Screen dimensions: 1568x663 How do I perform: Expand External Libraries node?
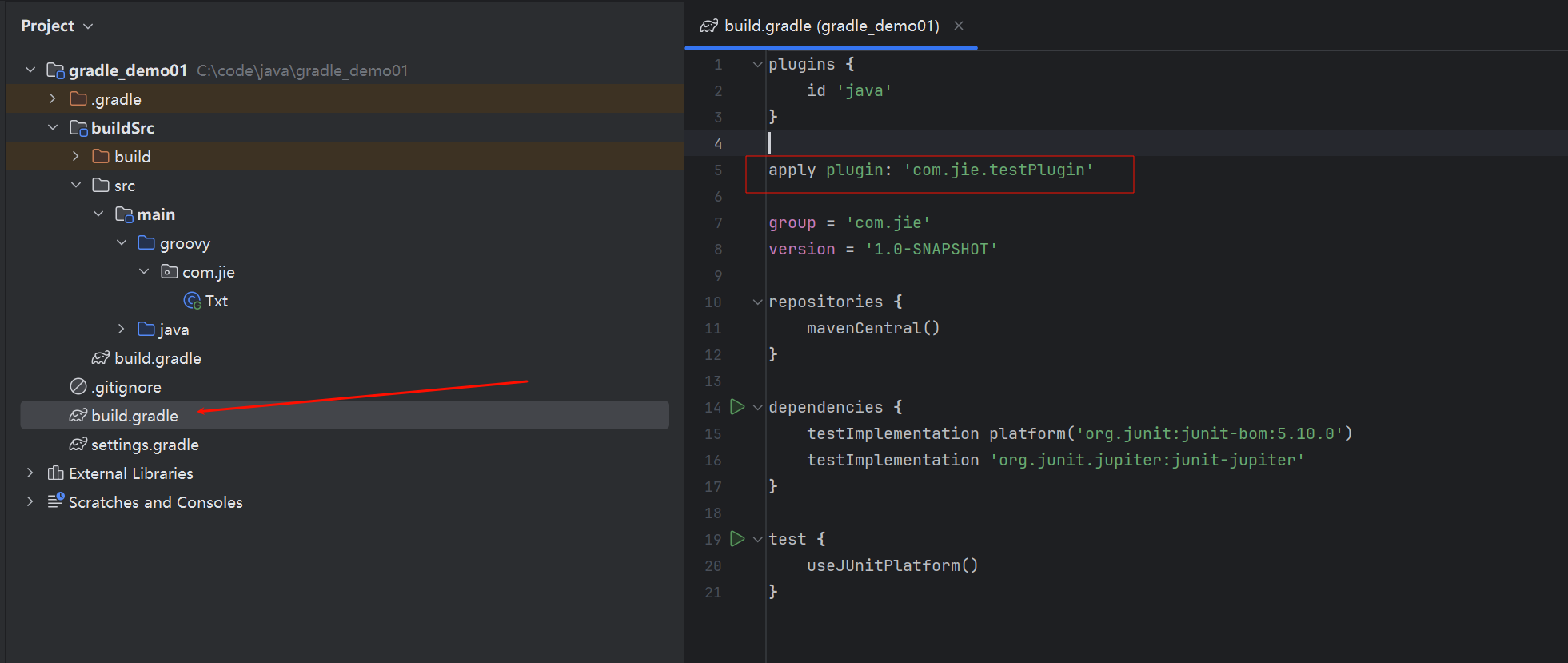coord(30,473)
